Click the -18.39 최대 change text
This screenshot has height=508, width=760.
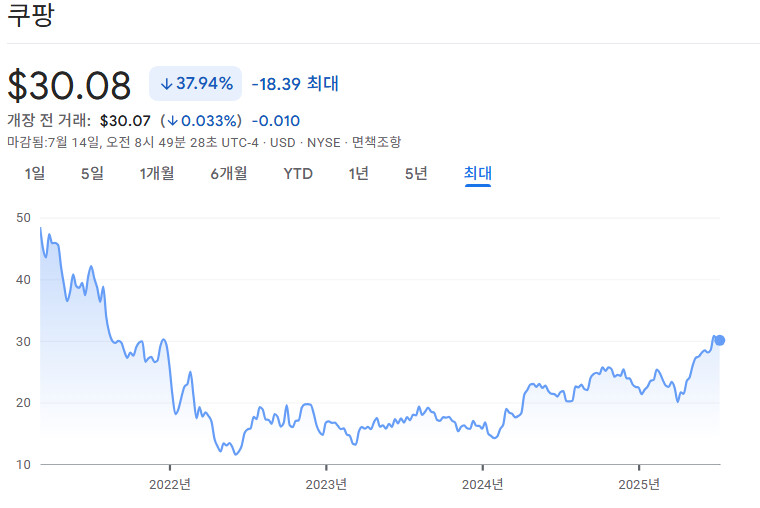click(295, 83)
